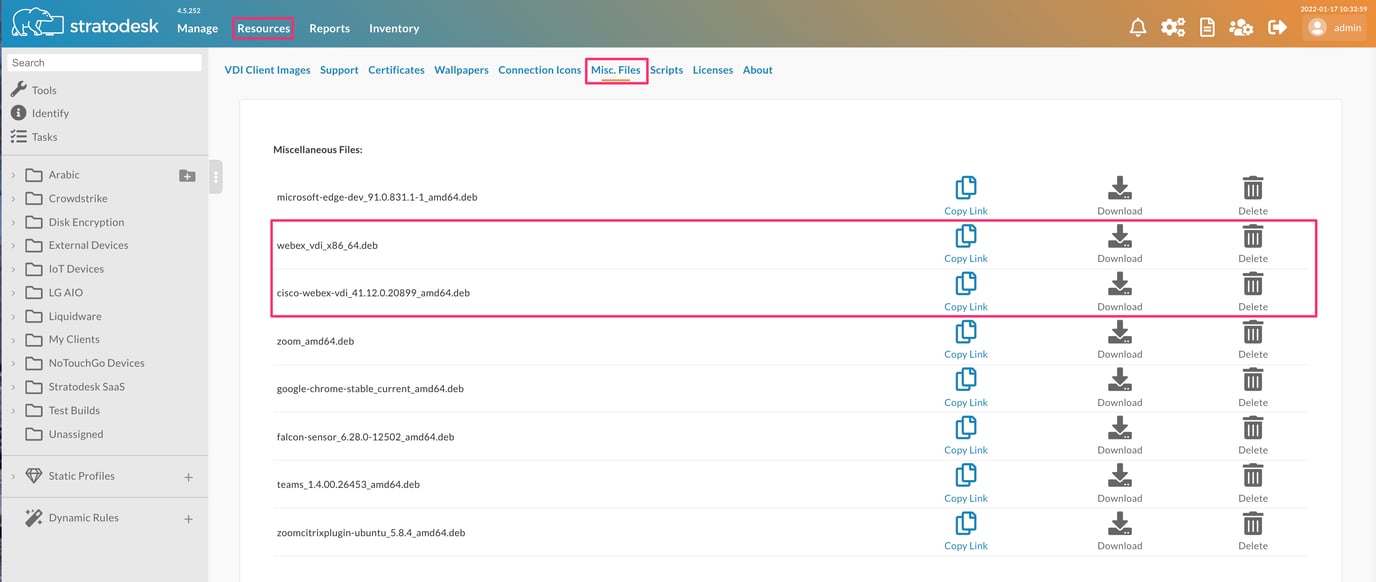This screenshot has height=582, width=1376.
Task: Click the logout arrow icon
Action: click(1277, 28)
